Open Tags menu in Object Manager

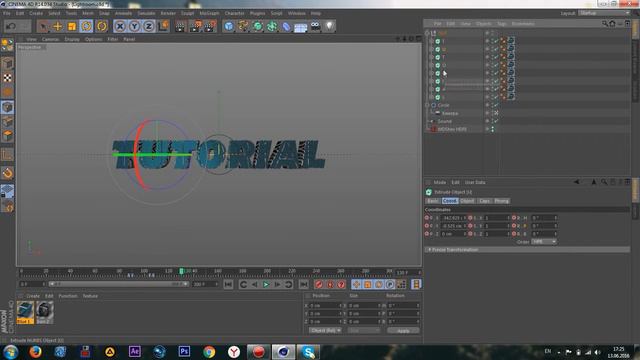point(502,24)
